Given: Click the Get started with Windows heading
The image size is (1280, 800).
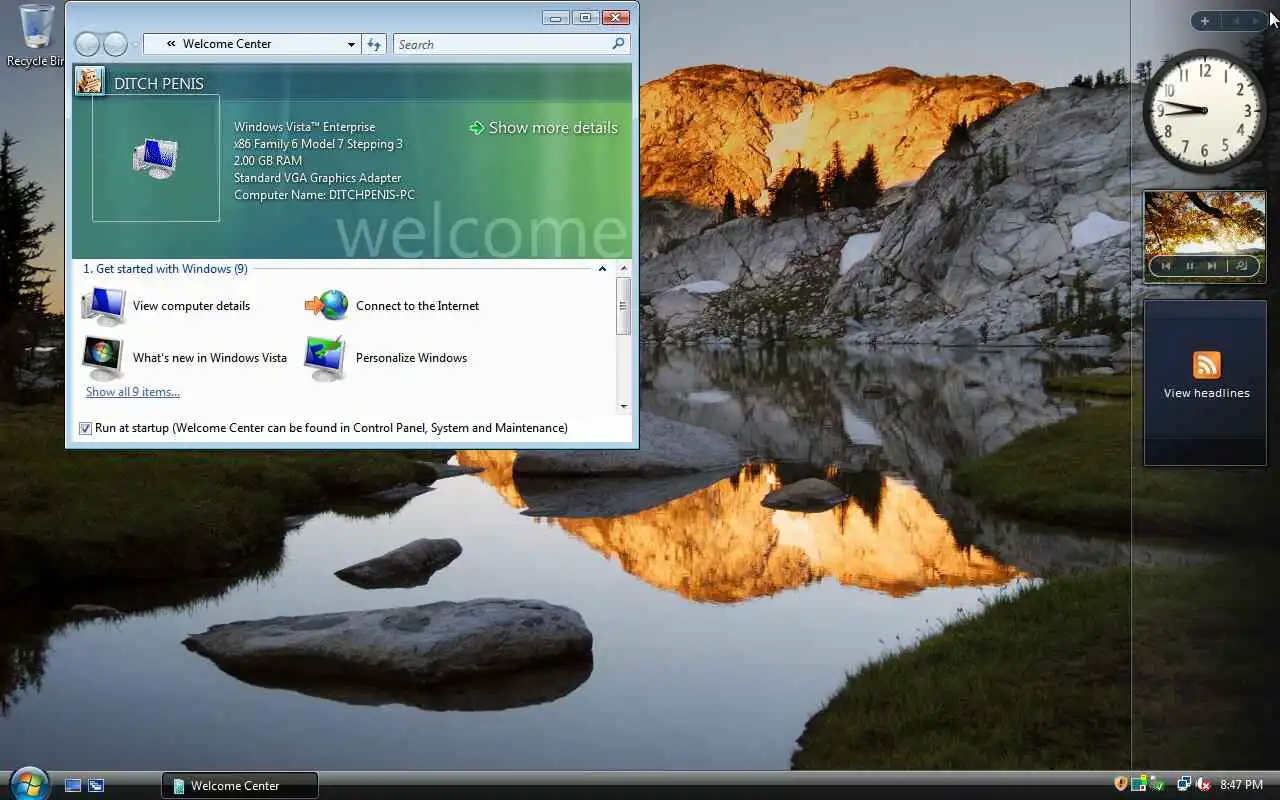Looking at the screenshot, I should pos(165,269).
